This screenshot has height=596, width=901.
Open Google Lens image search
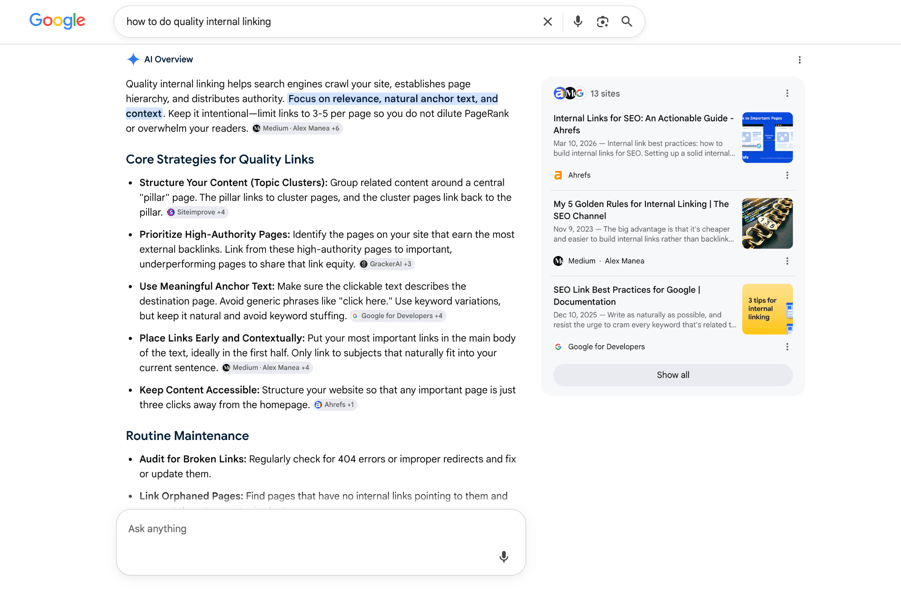pos(602,22)
